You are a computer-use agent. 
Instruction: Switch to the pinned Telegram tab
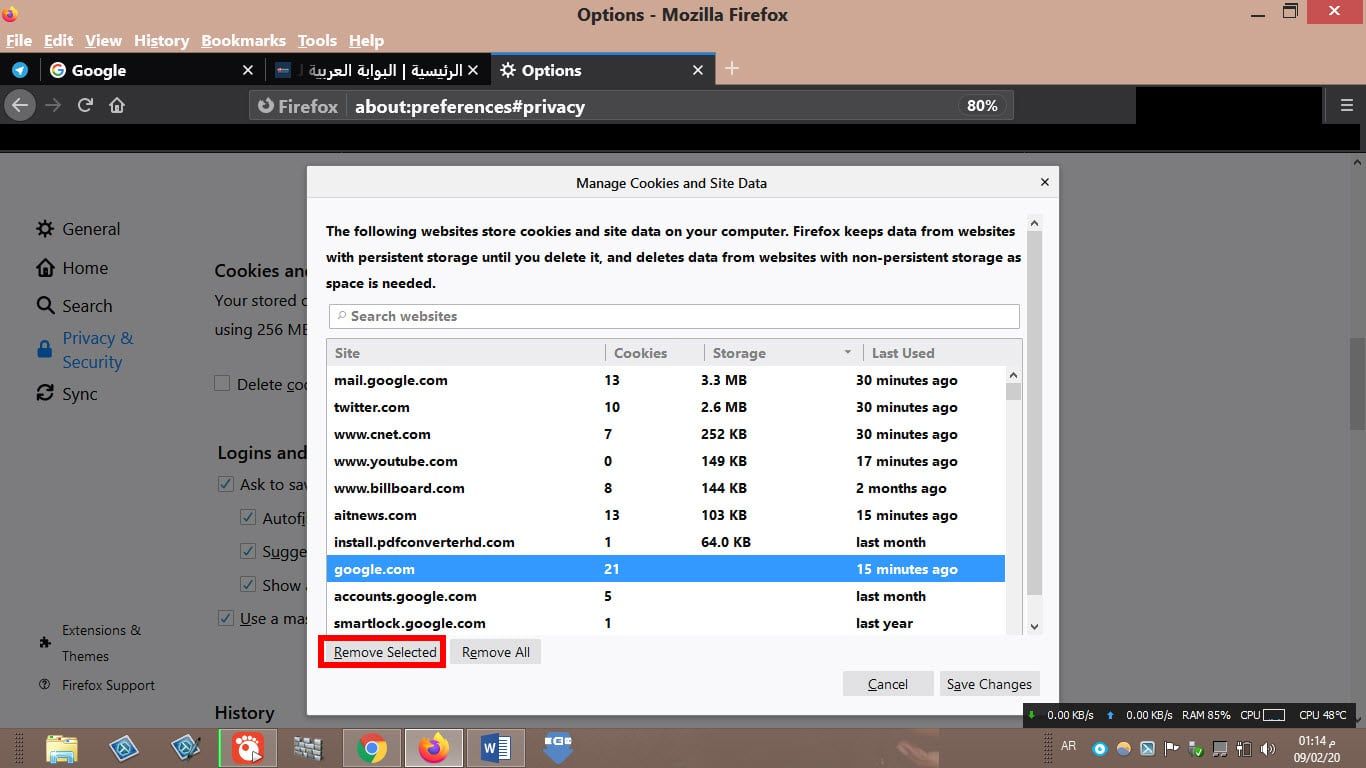(19, 70)
